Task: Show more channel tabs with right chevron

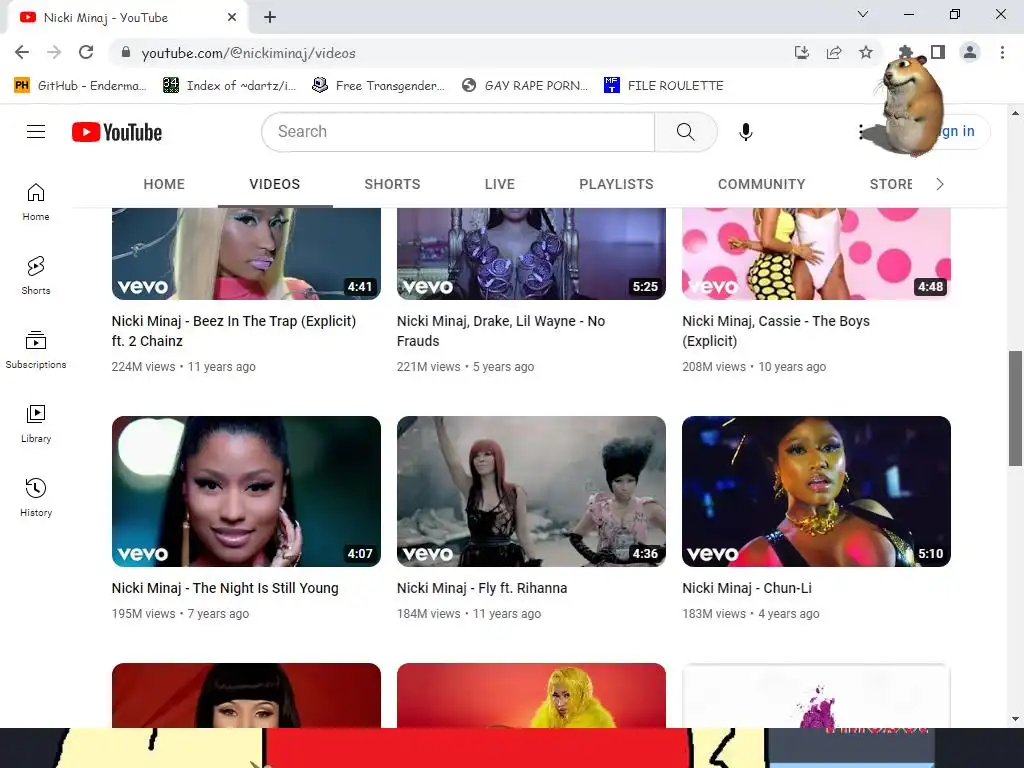Action: (940, 184)
